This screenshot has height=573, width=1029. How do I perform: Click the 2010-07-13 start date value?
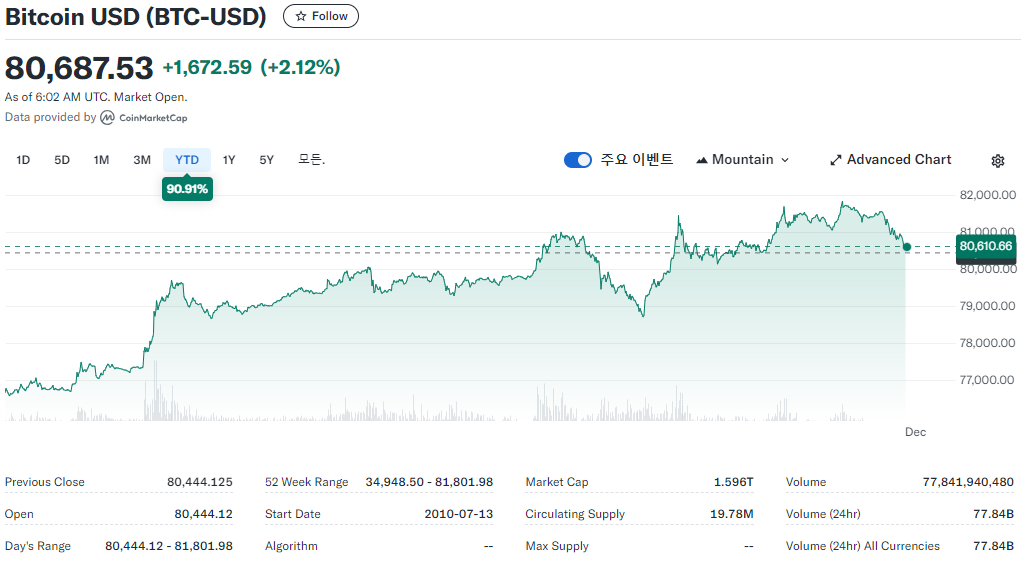click(459, 514)
